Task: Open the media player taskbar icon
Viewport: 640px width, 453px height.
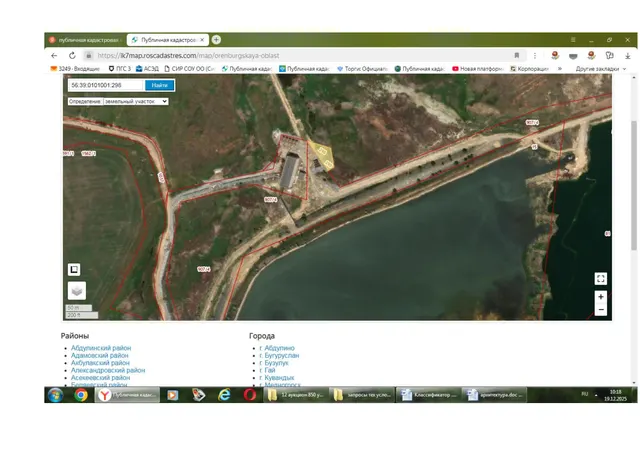Action: click(x=173, y=395)
